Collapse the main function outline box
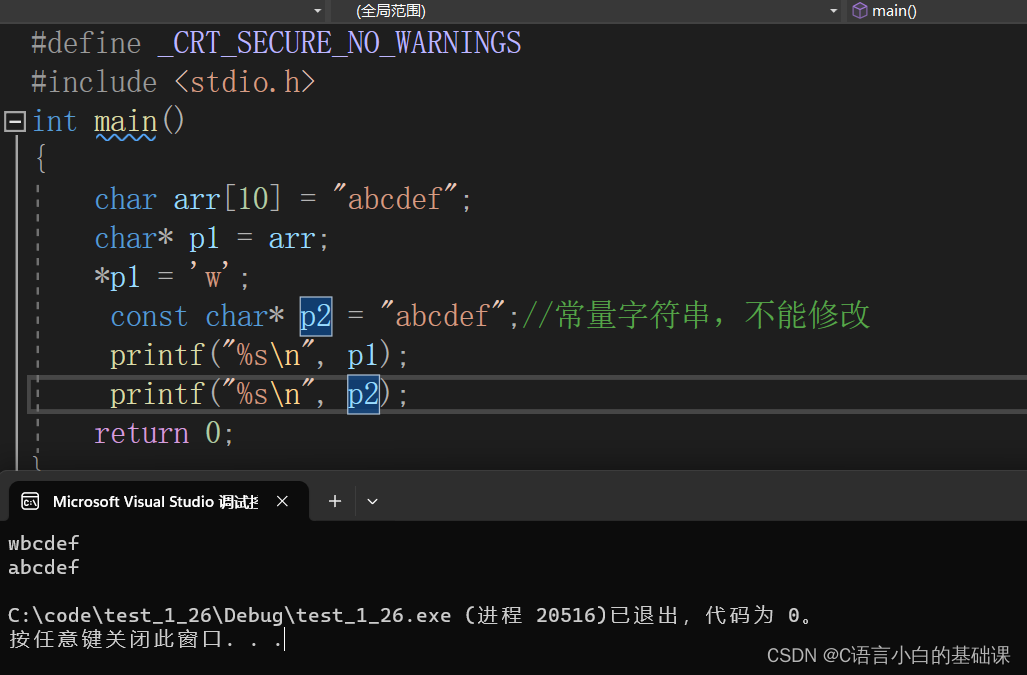 pos(14,121)
